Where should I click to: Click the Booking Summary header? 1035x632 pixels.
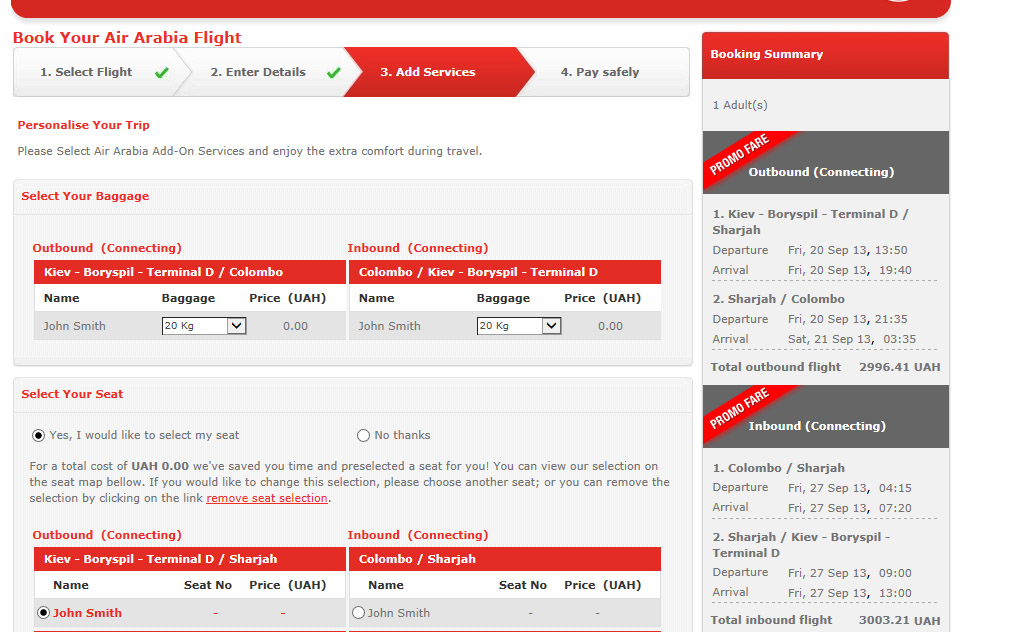tap(766, 54)
